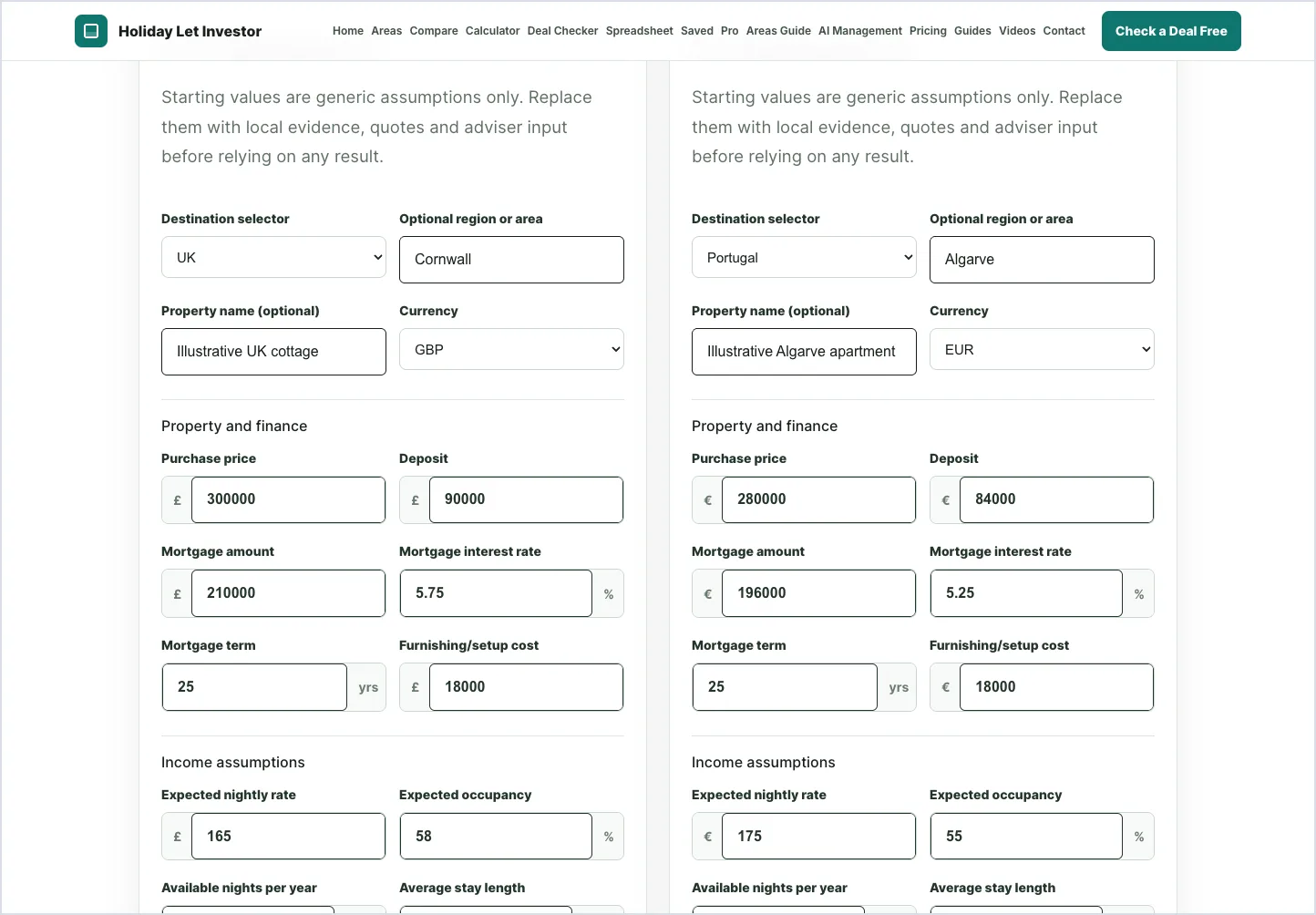The width and height of the screenshot is (1316, 915).
Task: Click the 58 expected occupancy field
Action: [x=496, y=836]
